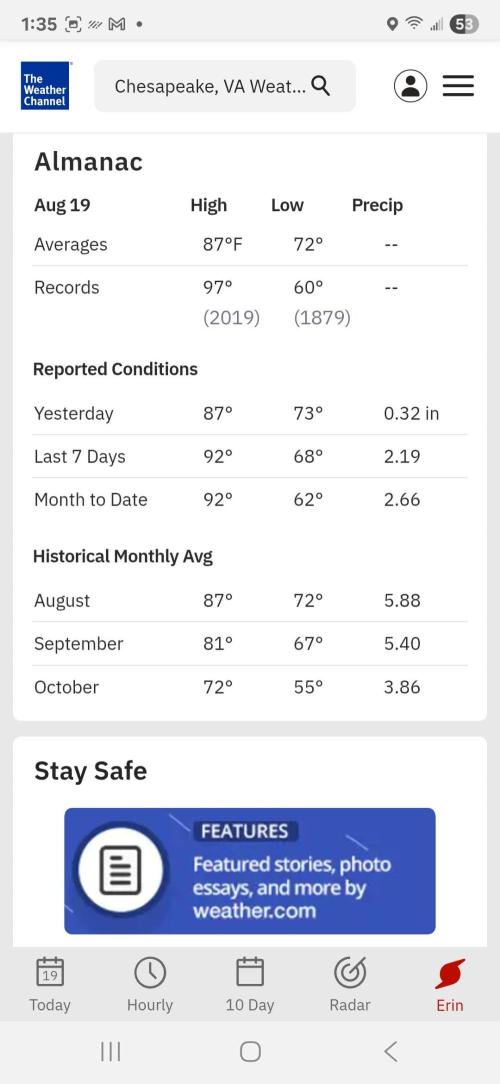Tap the Almanac section heading
The width and height of the screenshot is (500, 1084).
[89, 162]
